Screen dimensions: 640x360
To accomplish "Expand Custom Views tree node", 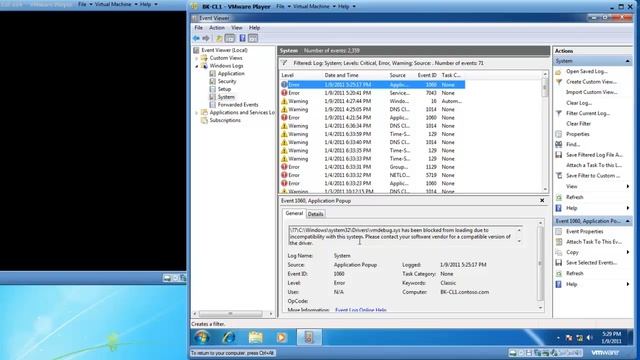I will point(197,58).
